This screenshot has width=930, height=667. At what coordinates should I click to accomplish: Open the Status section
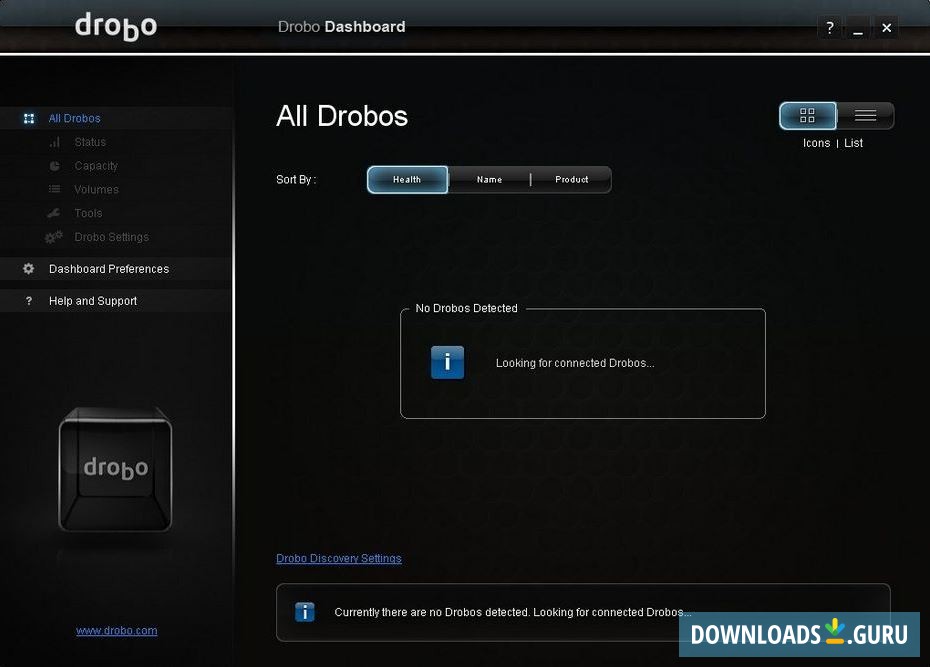(x=90, y=142)
